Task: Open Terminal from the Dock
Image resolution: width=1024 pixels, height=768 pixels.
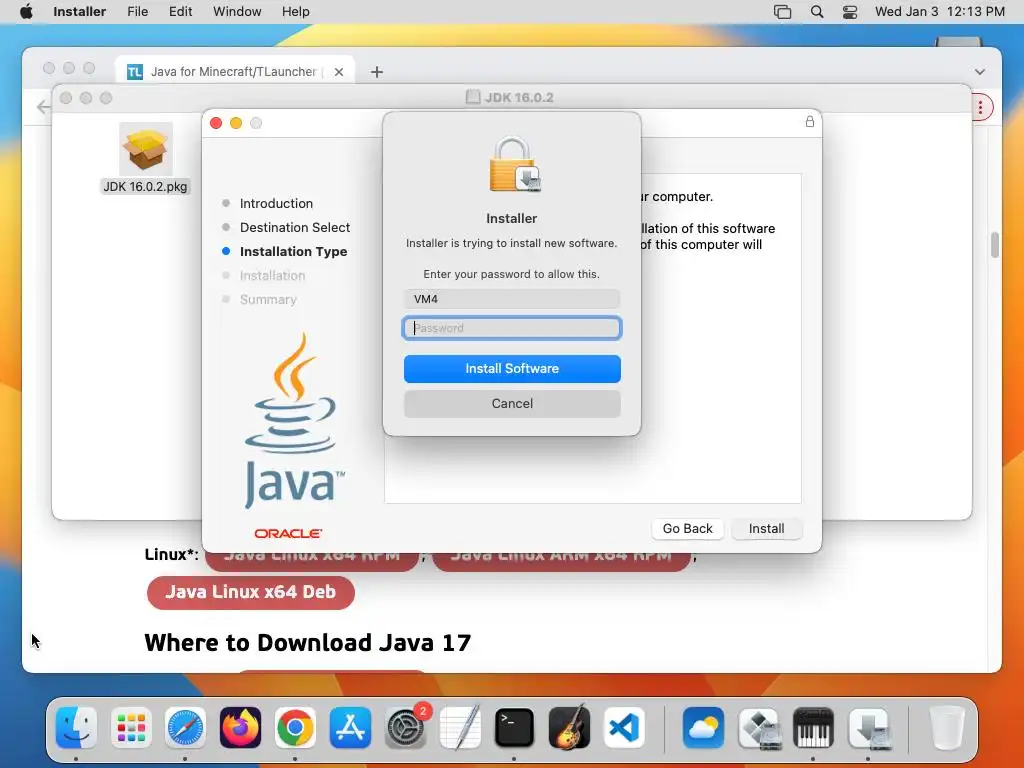Action: pyautogui.click(x=514, y=727)
